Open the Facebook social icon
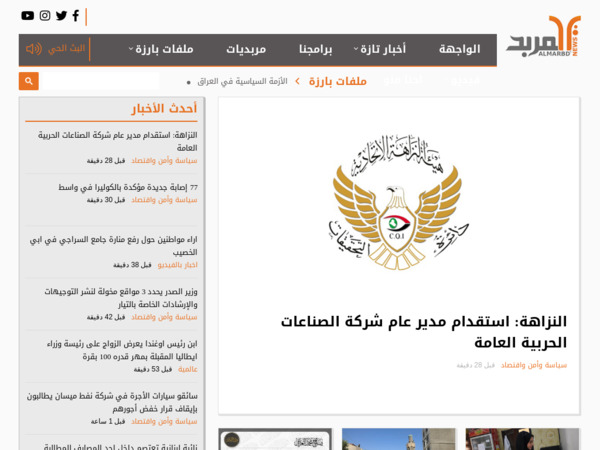 point(76,16)
